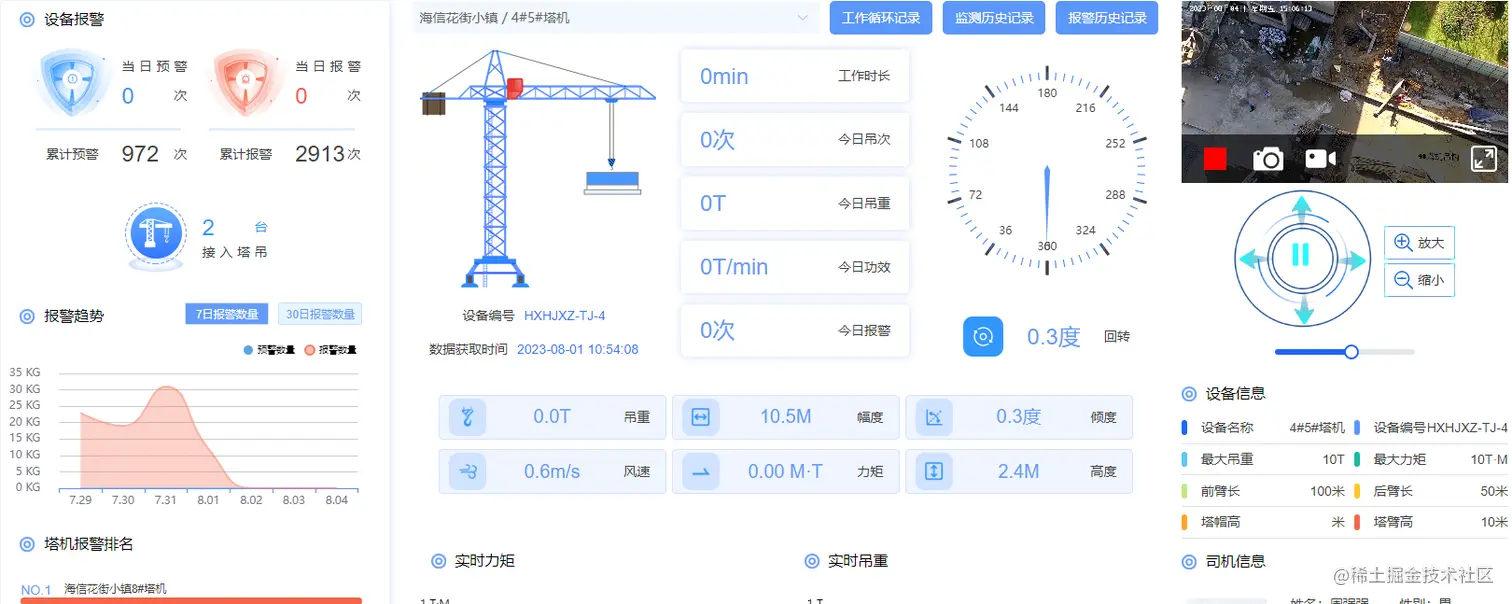Click the 高度 height icon
Image resolution: width=1512 pixels, height=604 pixels.
(934, 471)
